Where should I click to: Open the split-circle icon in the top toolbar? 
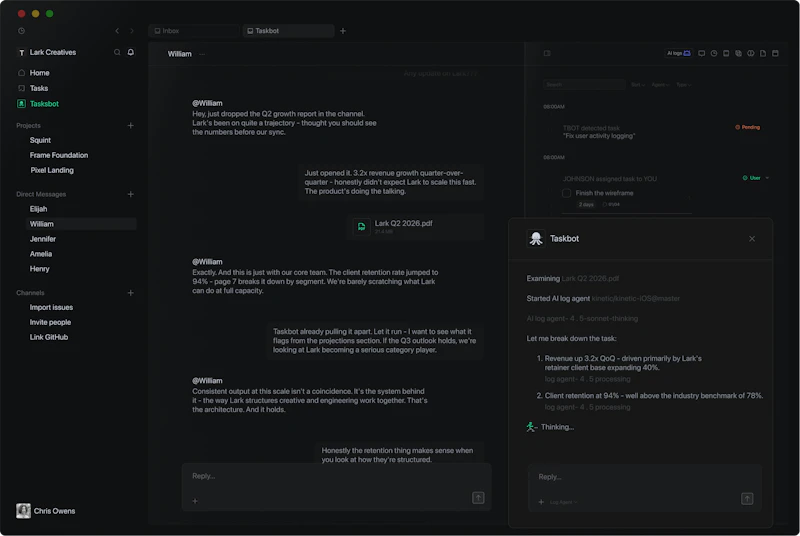pos(751,53)
